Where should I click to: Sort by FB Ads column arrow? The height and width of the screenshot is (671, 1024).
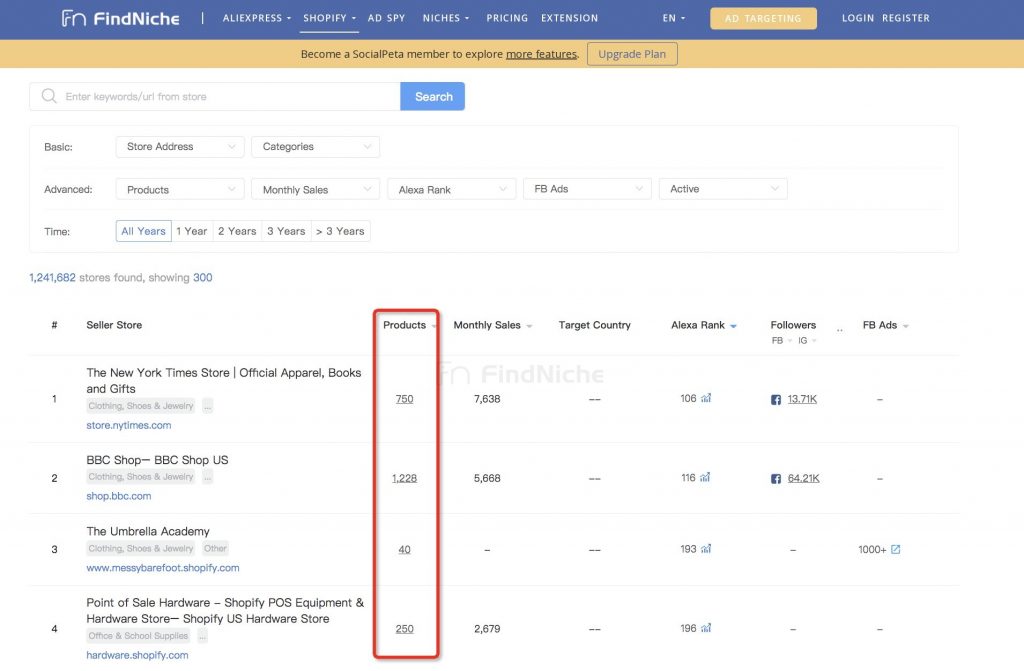pos(906,326)
